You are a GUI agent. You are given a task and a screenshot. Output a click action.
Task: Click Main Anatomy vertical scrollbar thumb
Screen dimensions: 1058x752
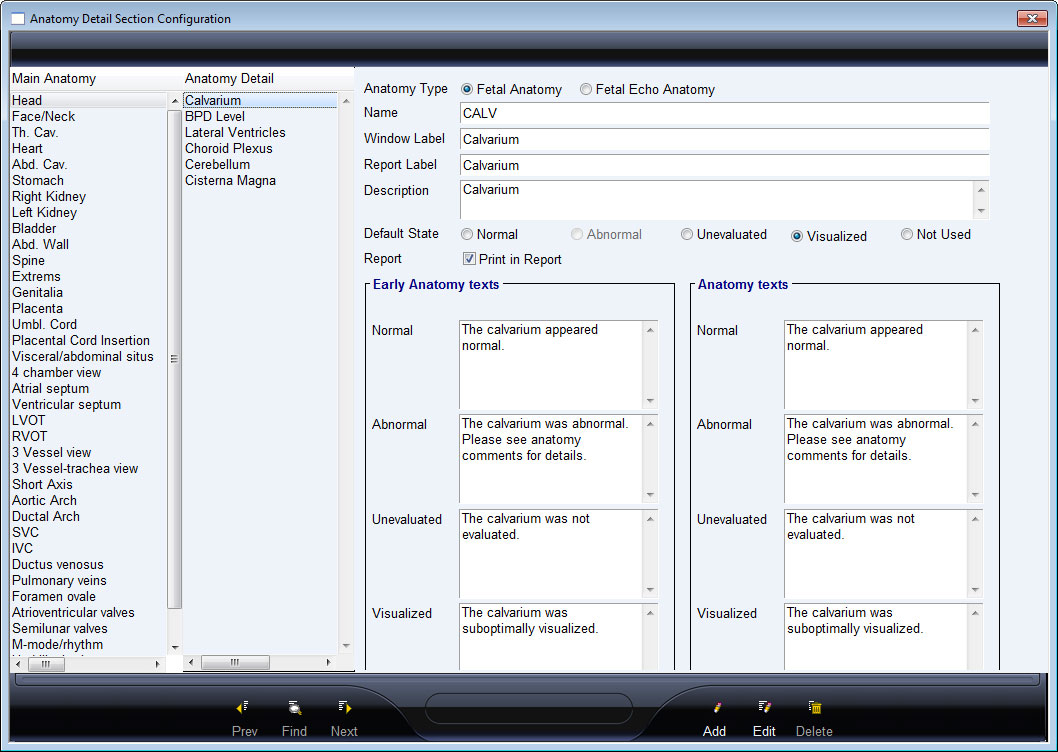coord(174,358)
